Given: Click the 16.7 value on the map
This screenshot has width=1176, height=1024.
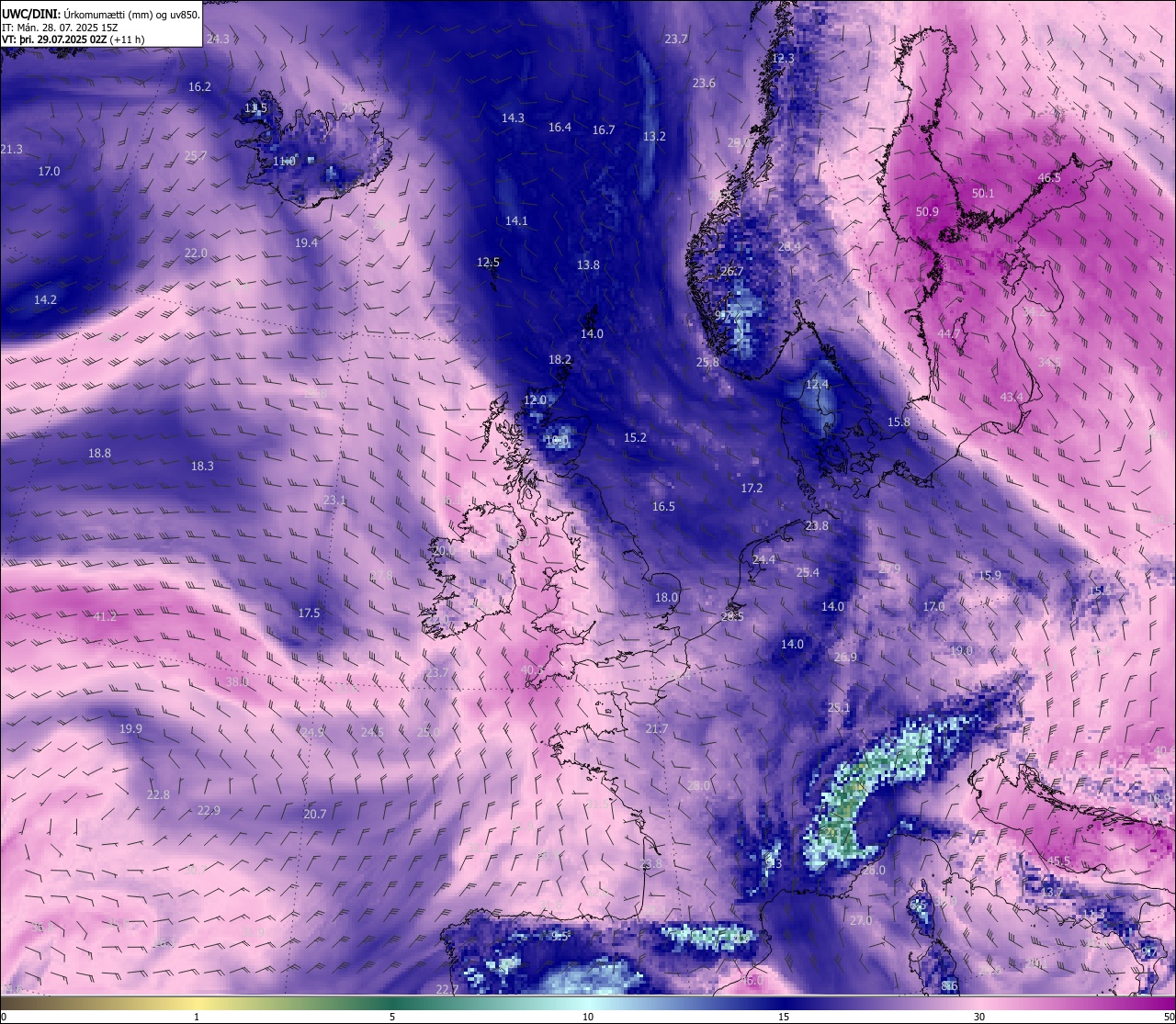Looking at the screenshot, I should [x=603, y=130].
